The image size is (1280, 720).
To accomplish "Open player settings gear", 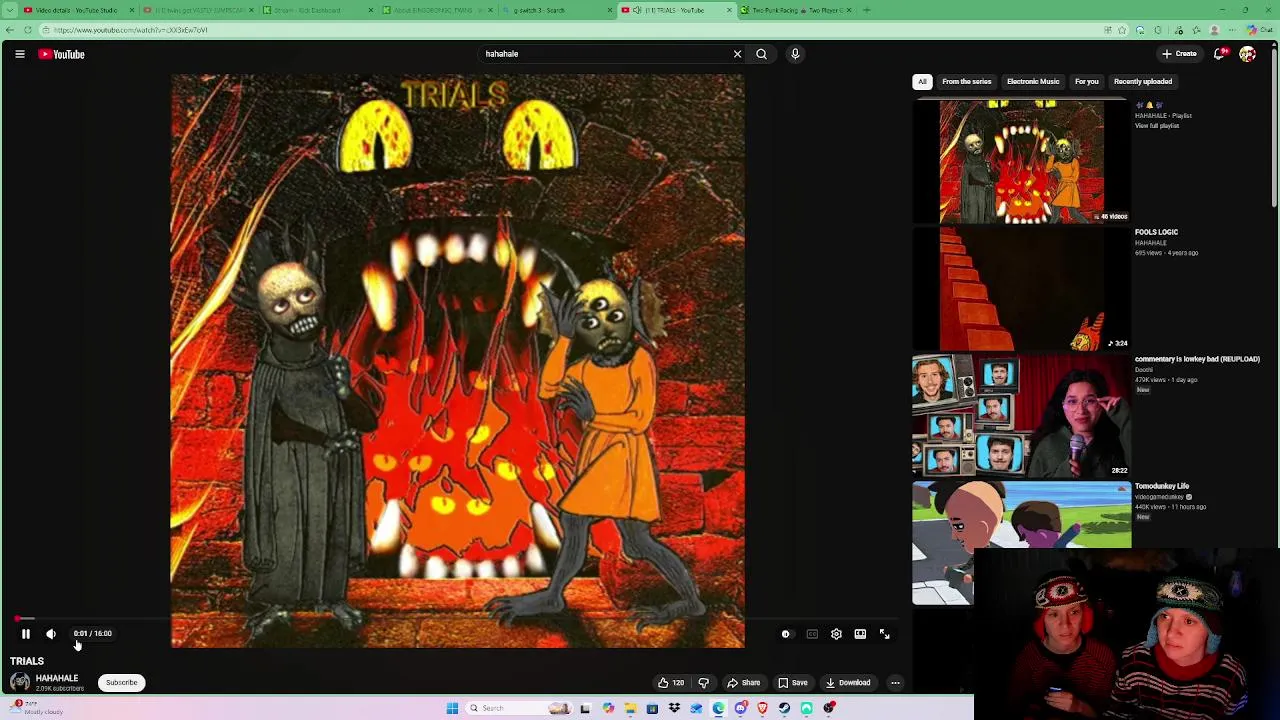I will click(836, 633).
